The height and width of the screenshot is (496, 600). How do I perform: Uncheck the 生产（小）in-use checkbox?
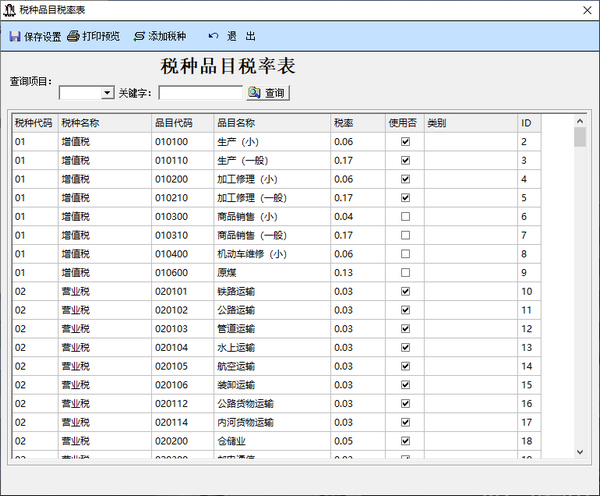tap(405, 142)
